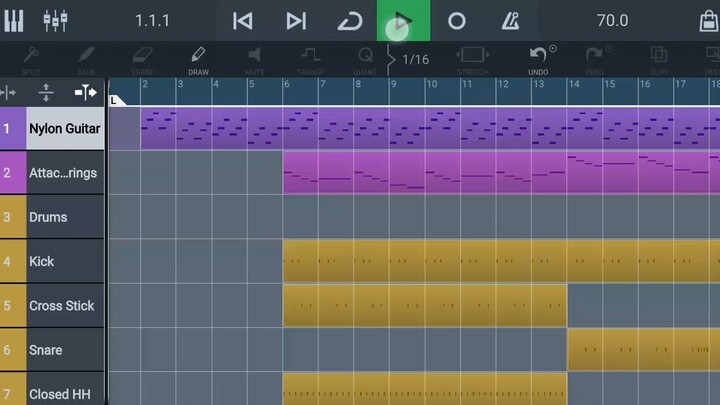The width and height of the screenshot is (720, 405).
Task: Select the Draw pencil tool
Action: (198, 59)
